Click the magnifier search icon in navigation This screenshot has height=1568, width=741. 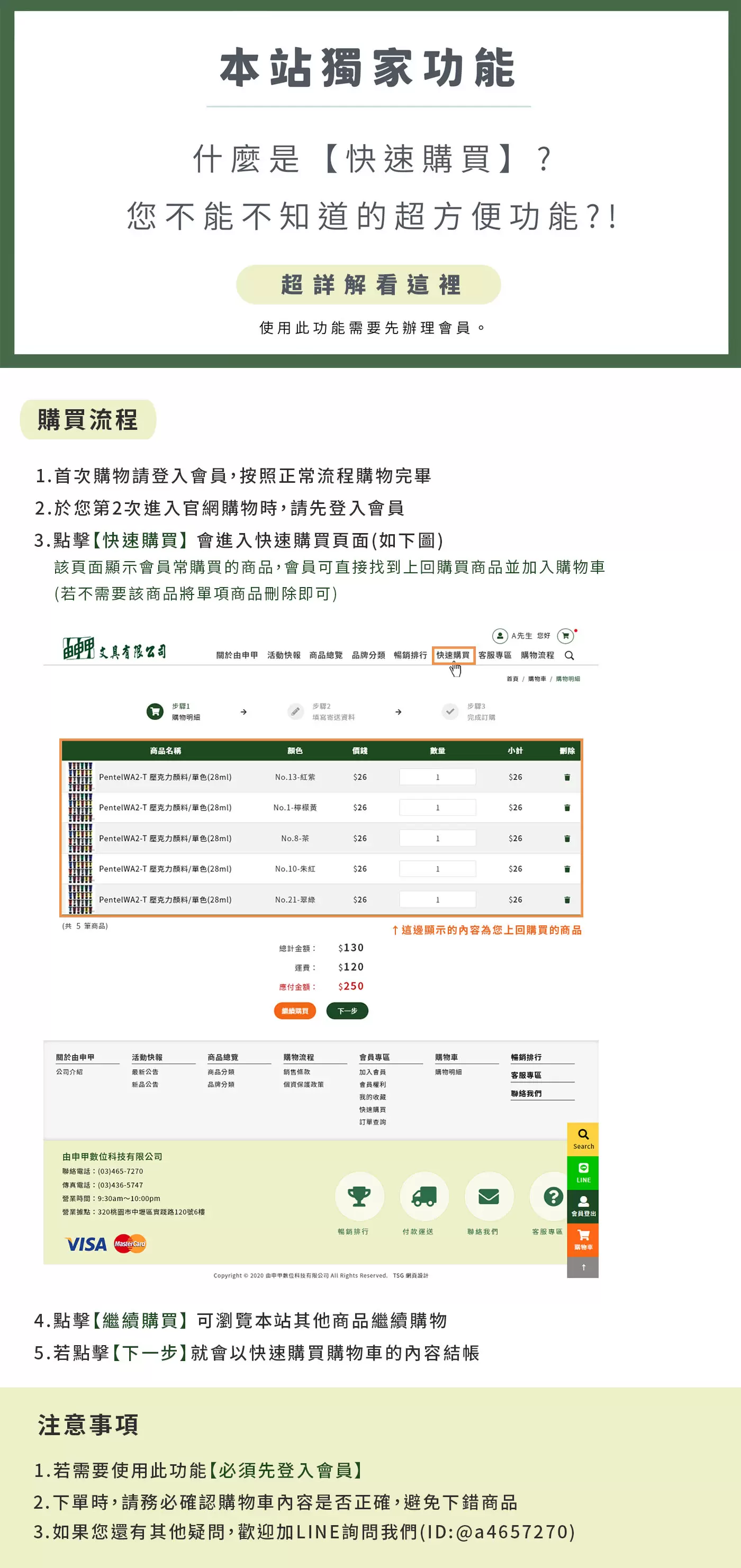570,655
